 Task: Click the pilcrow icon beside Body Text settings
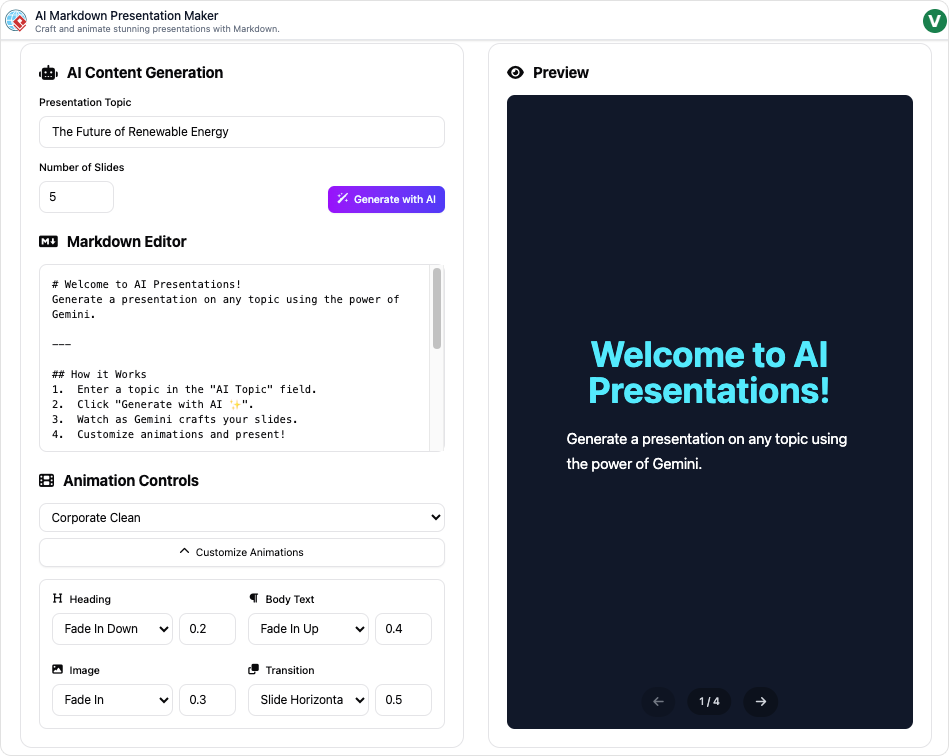point(253,598)
